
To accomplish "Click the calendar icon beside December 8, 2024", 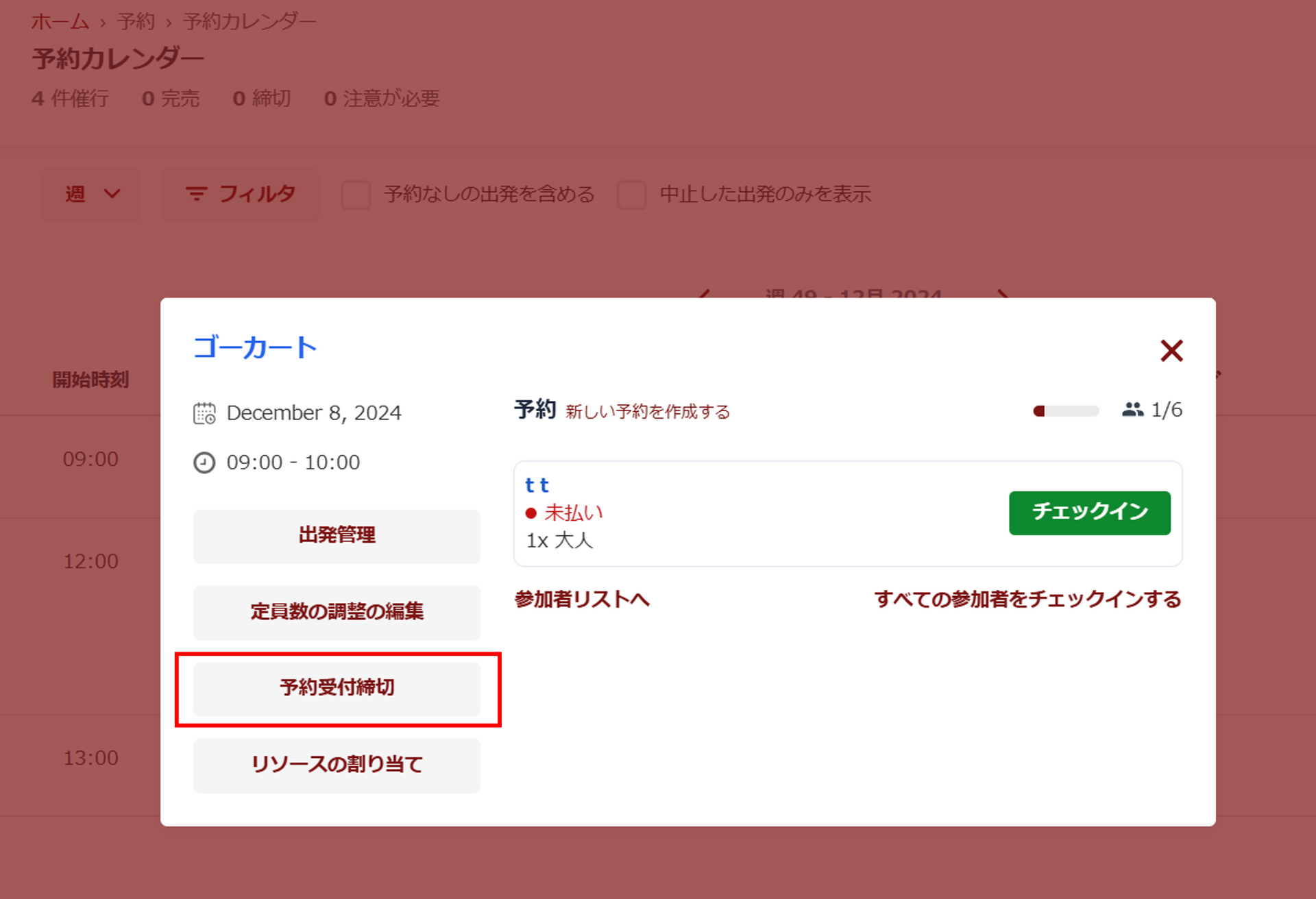I will (204, 413).
